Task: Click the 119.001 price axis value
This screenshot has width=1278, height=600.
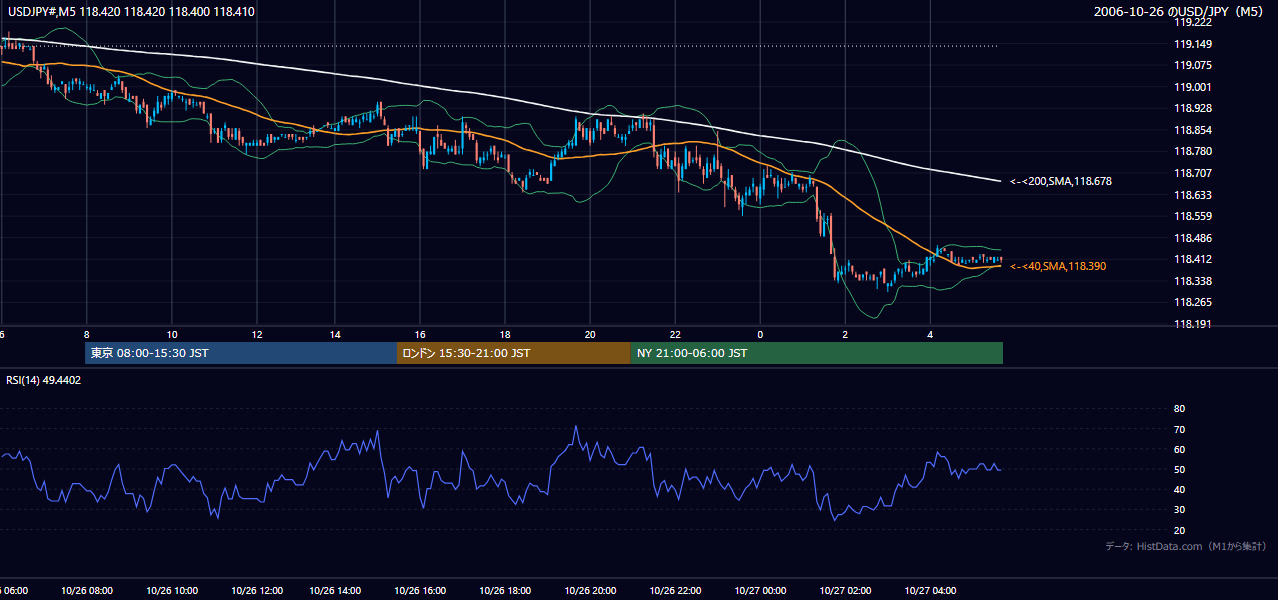Action: 1193,87
